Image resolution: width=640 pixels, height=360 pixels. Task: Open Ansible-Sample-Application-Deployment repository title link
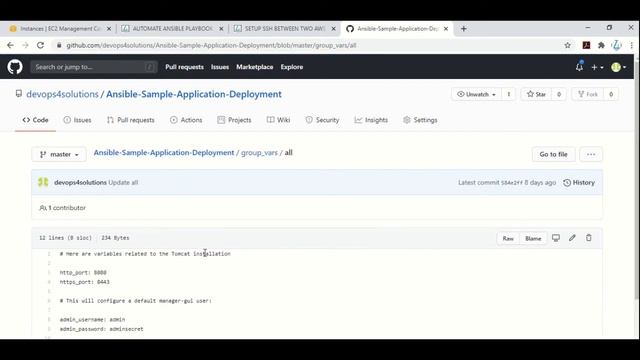[194, 94]
